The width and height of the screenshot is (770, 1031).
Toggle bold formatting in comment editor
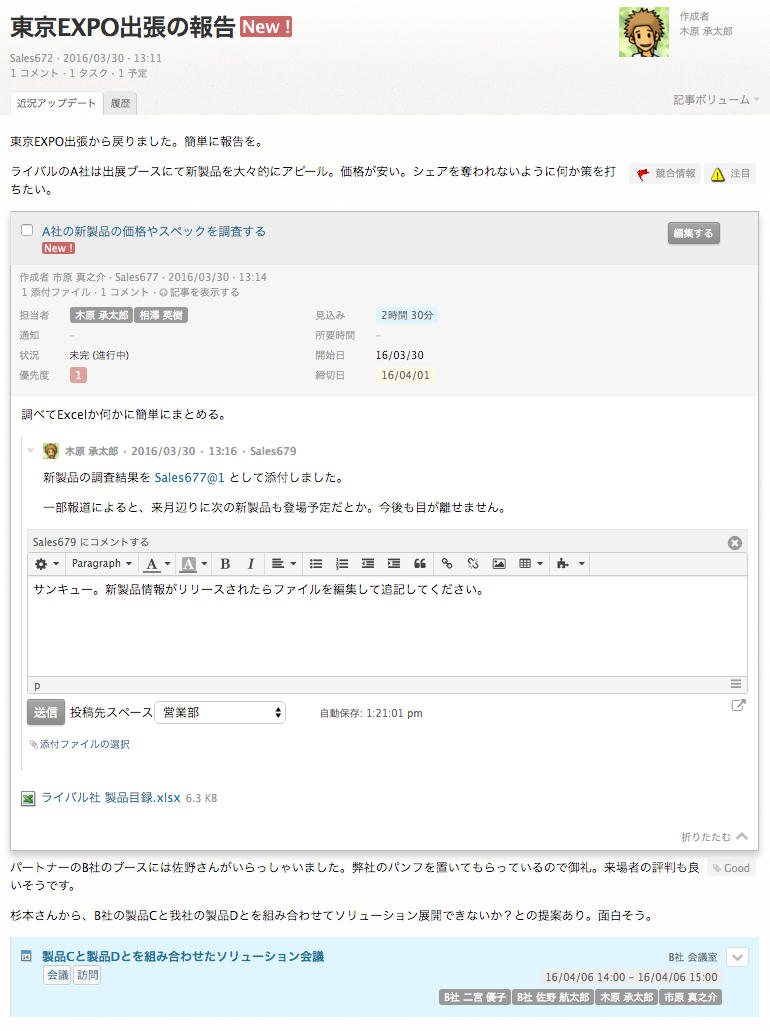225,564
